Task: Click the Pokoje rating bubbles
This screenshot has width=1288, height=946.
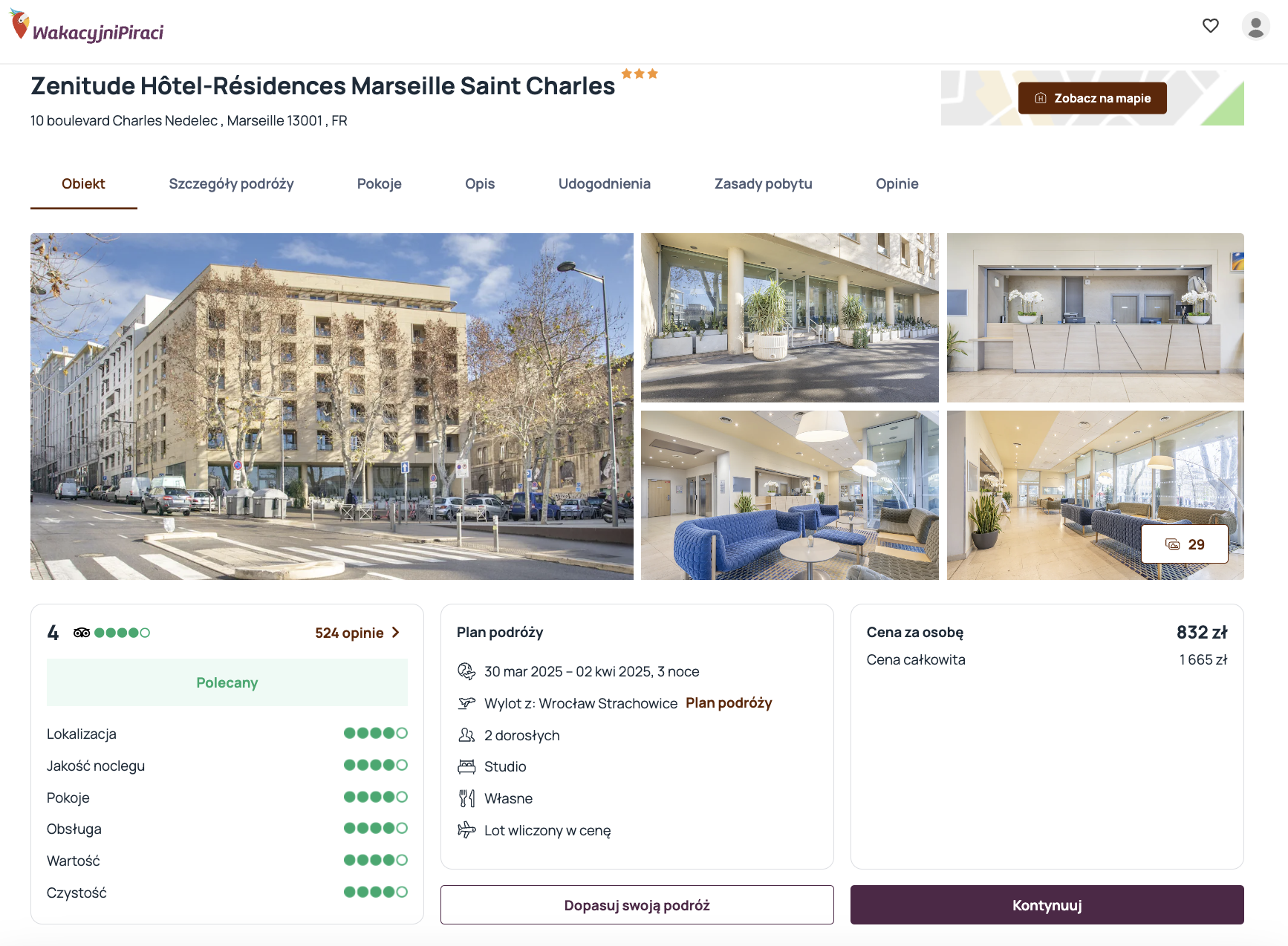Action: point(376,797)
